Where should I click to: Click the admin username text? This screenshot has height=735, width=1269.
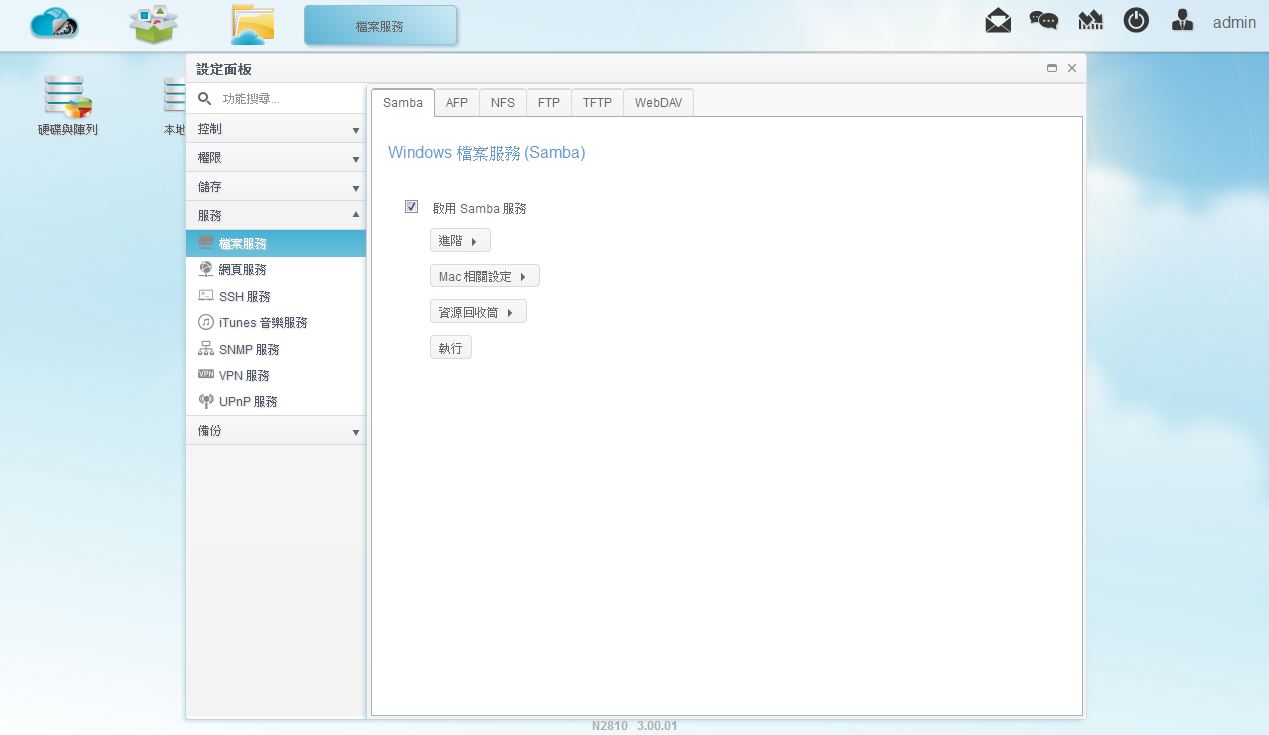(x=1234, y=22)
